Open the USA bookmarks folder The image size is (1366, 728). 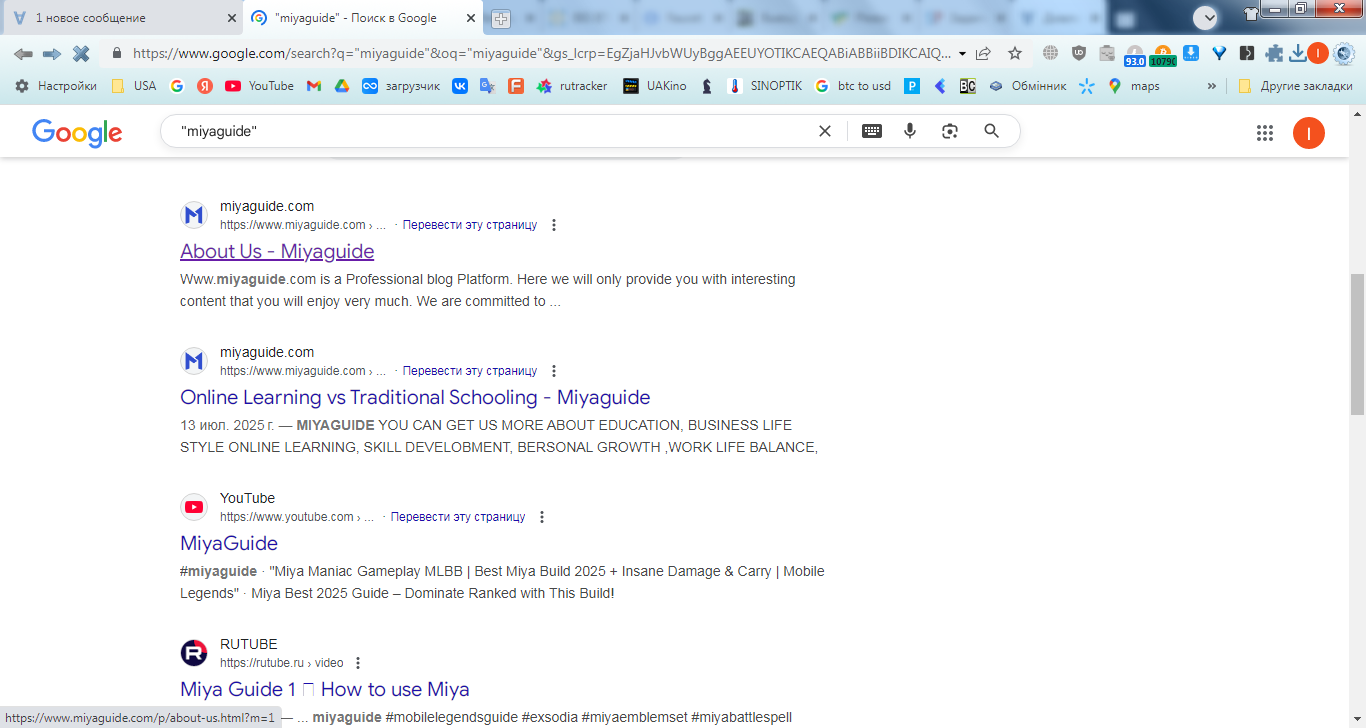point(133,86)
